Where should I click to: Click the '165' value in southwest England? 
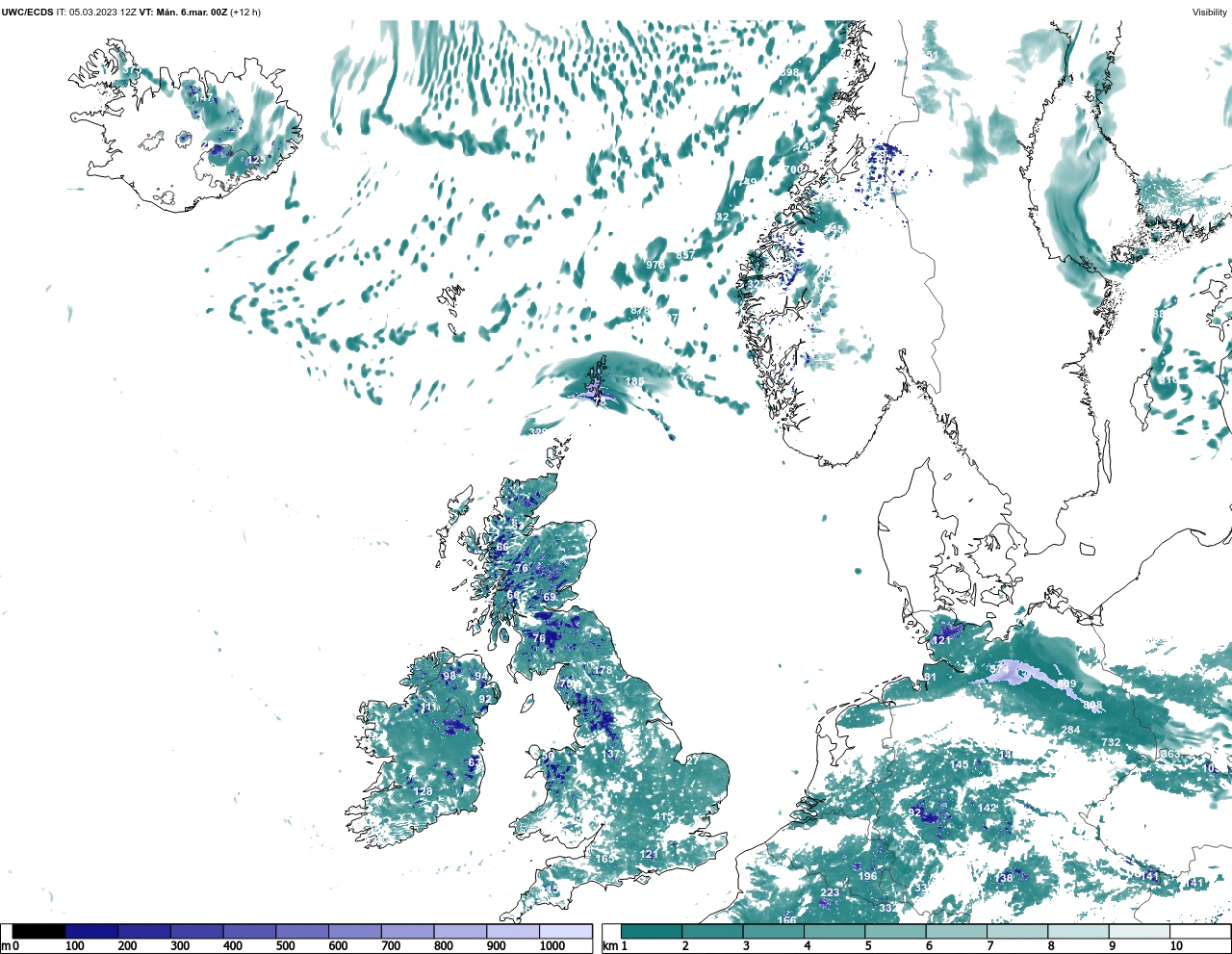click(604, 859)
